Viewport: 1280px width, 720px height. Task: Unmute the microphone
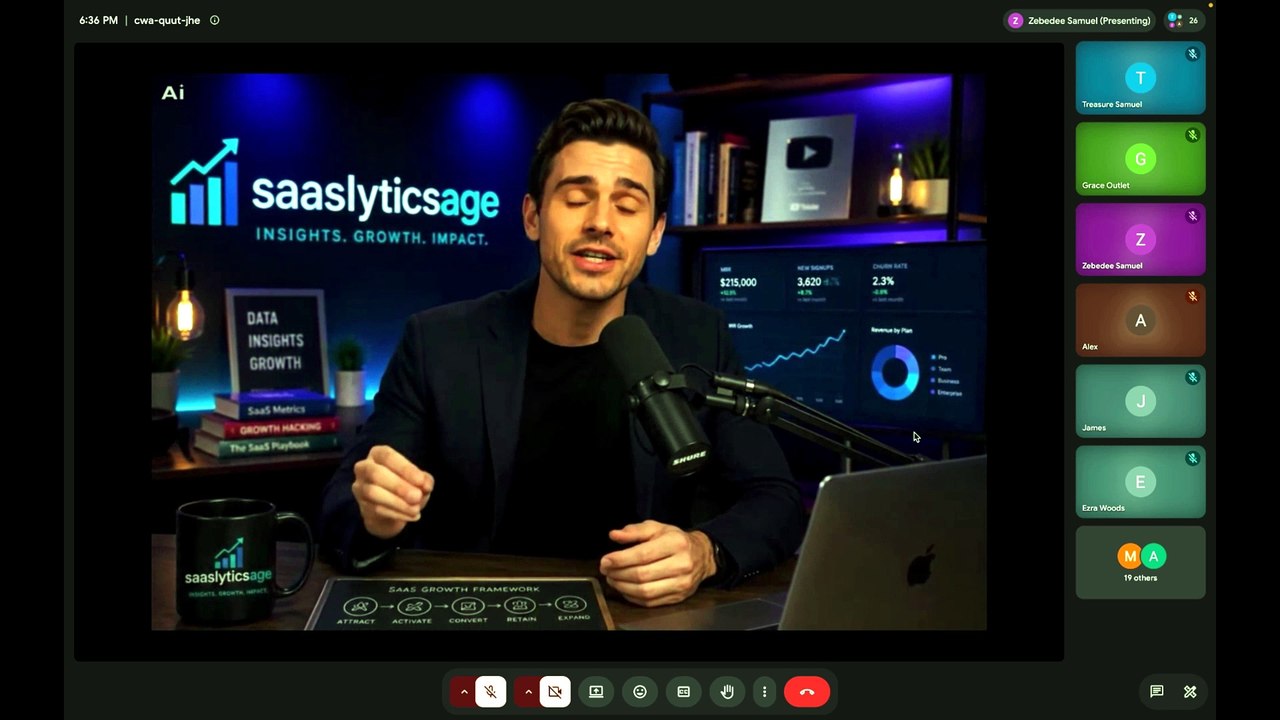pos(491,691)
